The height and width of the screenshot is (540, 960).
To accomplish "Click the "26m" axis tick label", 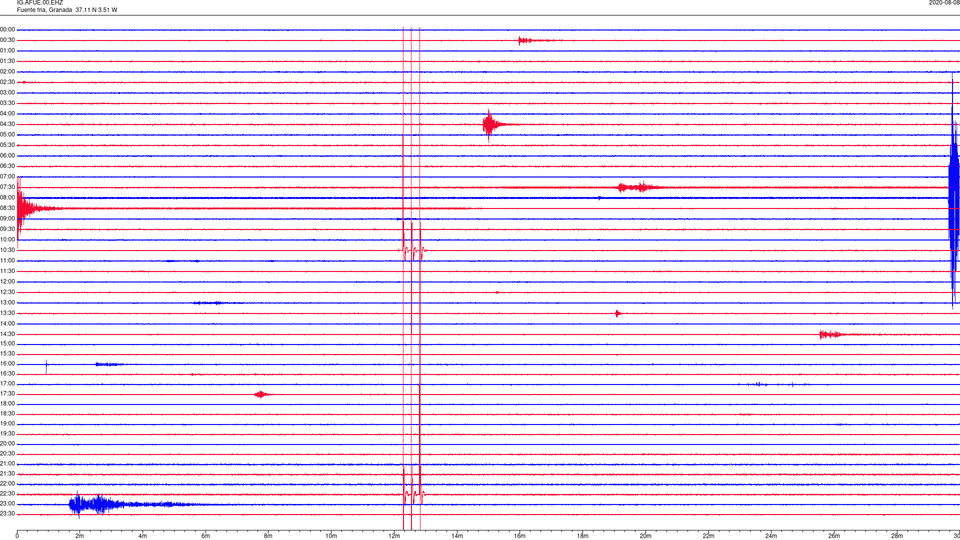I will click(834, 536).
